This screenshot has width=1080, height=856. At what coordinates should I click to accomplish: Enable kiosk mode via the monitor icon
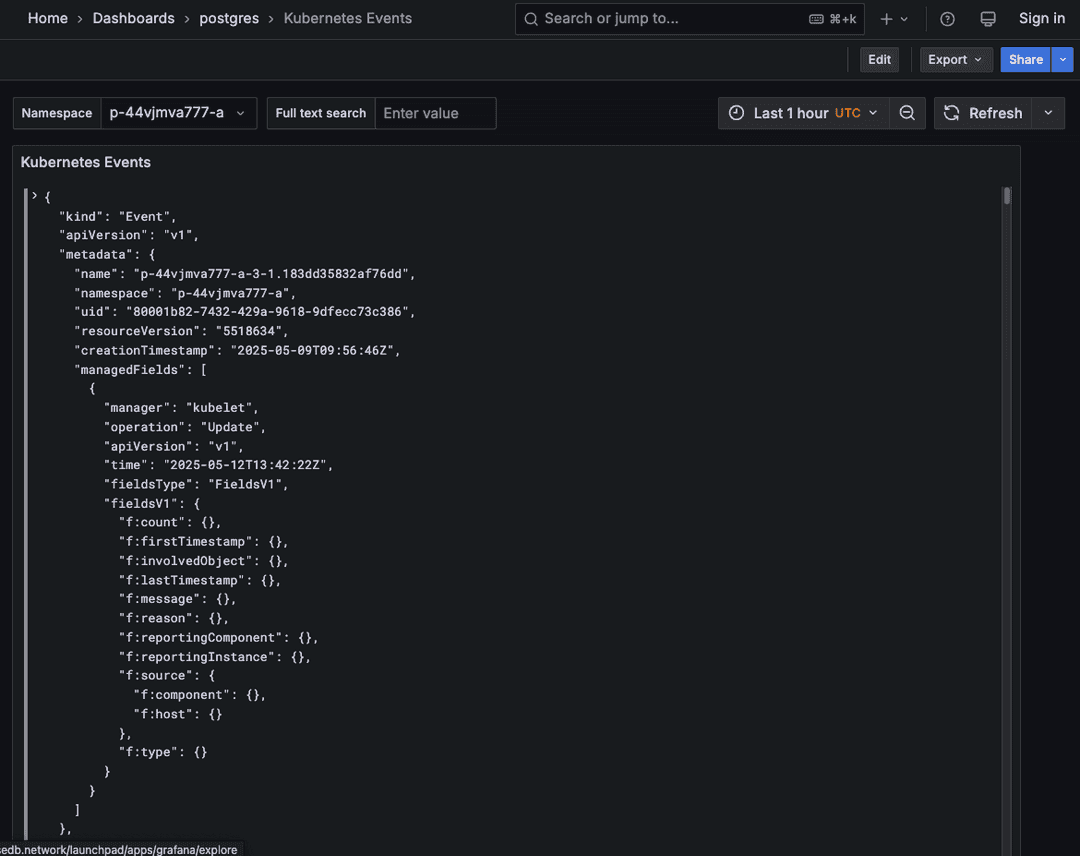click(x=988, y=18)
